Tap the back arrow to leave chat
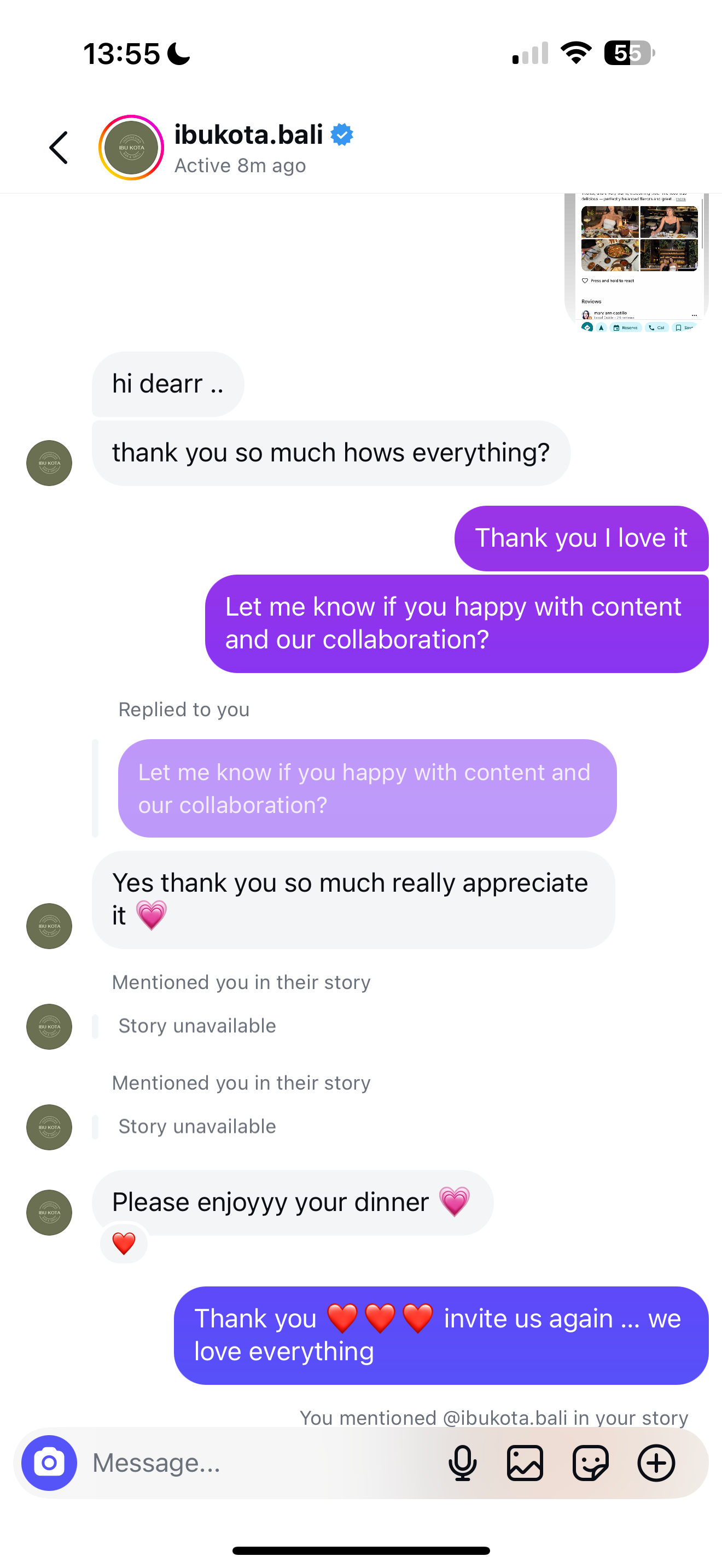The height and width of the screenshot is (1568, 722). (59, 148)
